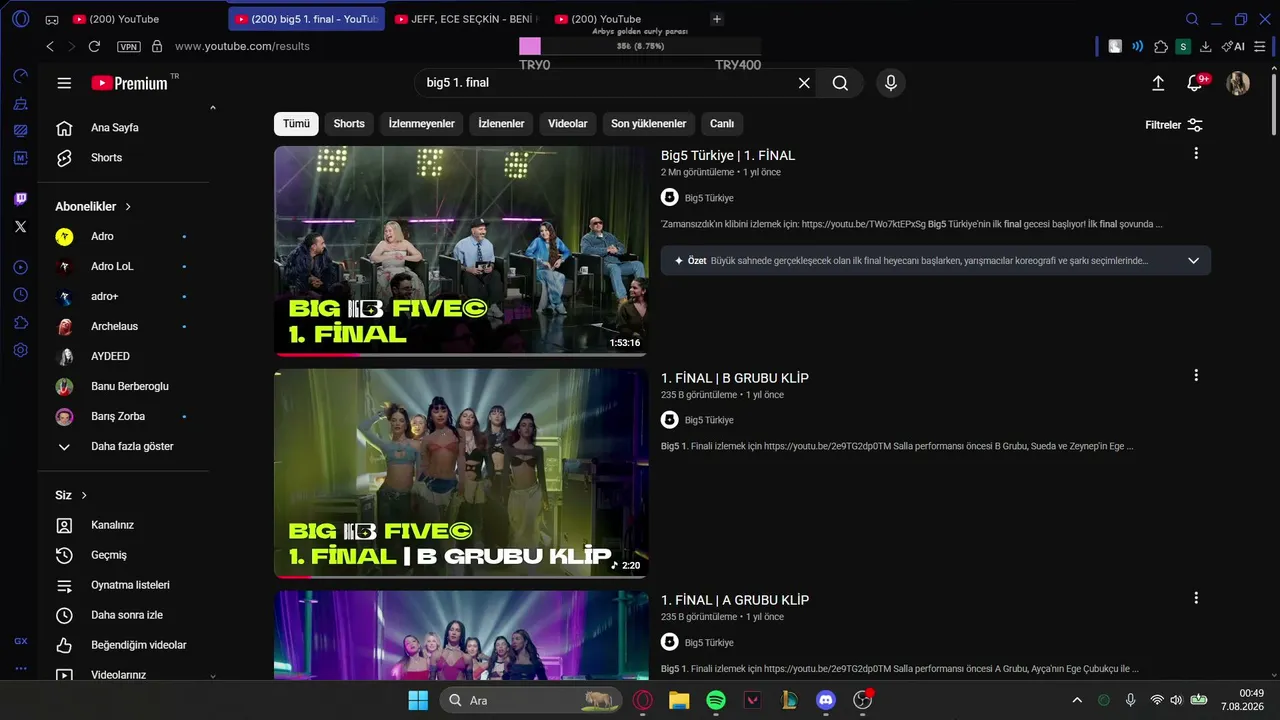This screenshot has width=1280, height=720.
Task: Select the Shorts filter chip
Action: click(349, 124)
